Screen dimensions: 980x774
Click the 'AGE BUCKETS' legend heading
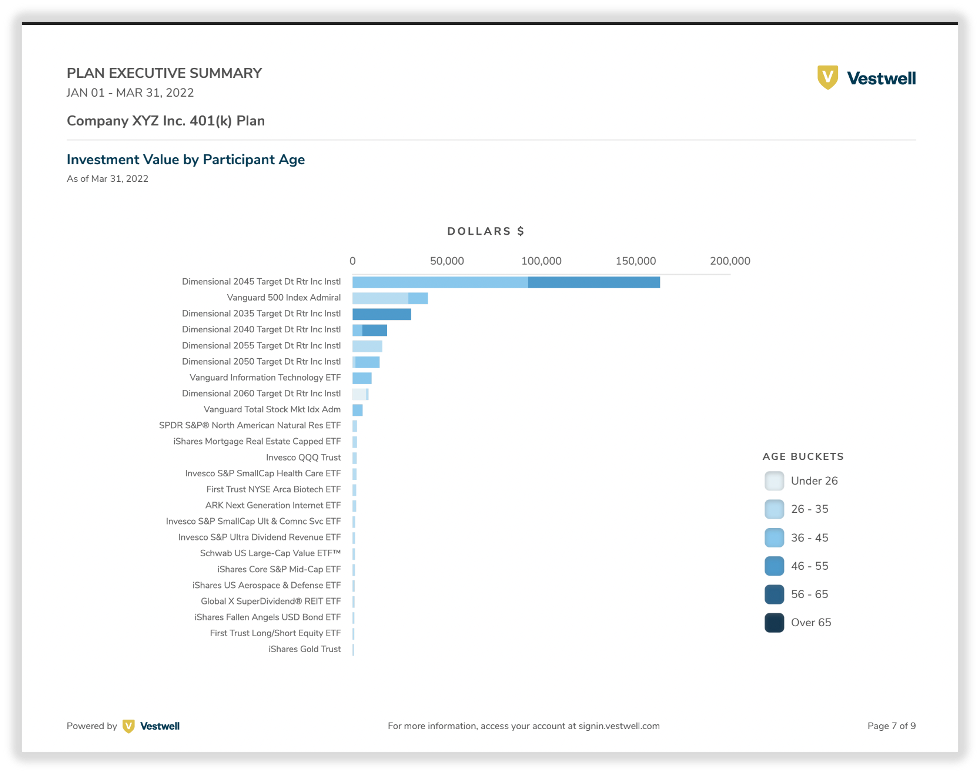(803, 456)
